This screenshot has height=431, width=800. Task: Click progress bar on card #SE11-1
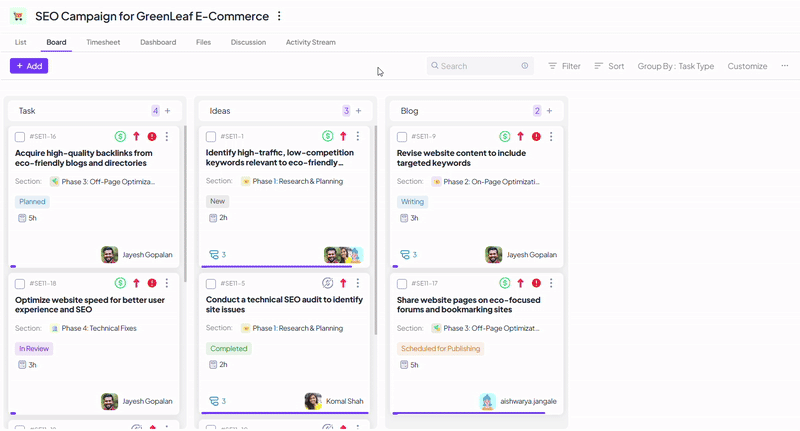tap(284, 266)
